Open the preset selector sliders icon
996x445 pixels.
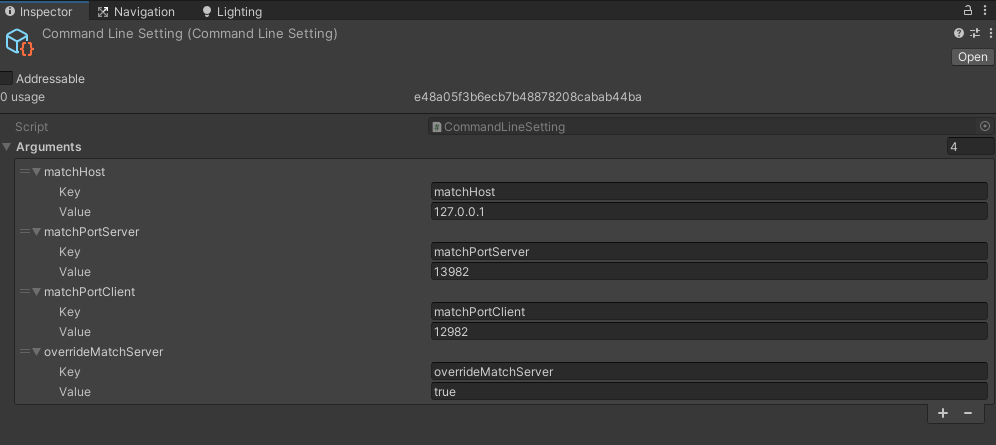tap(975, 34)
